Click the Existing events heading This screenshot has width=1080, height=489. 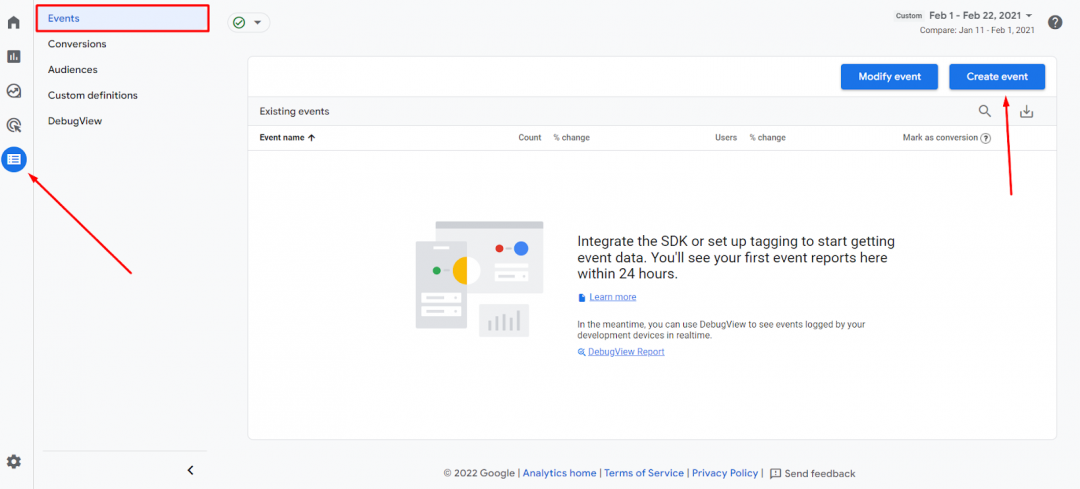click(x=294, y=111)
